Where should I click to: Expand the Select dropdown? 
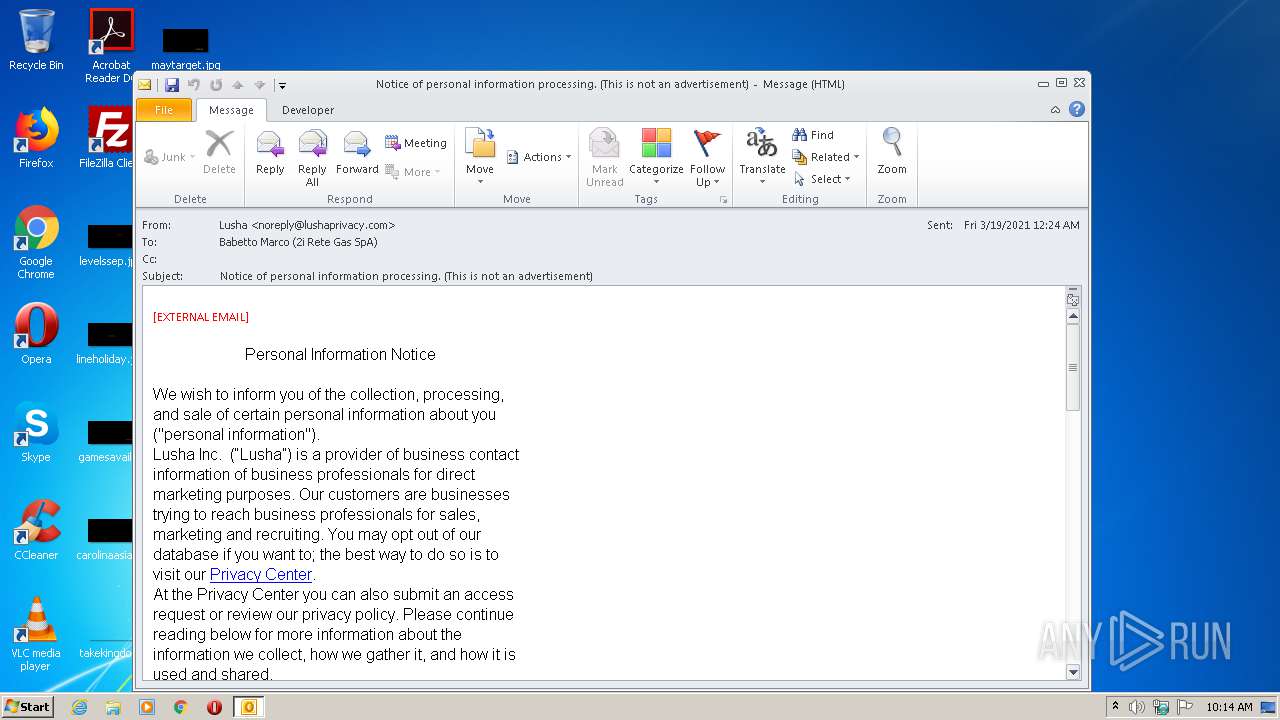[822, 179]
